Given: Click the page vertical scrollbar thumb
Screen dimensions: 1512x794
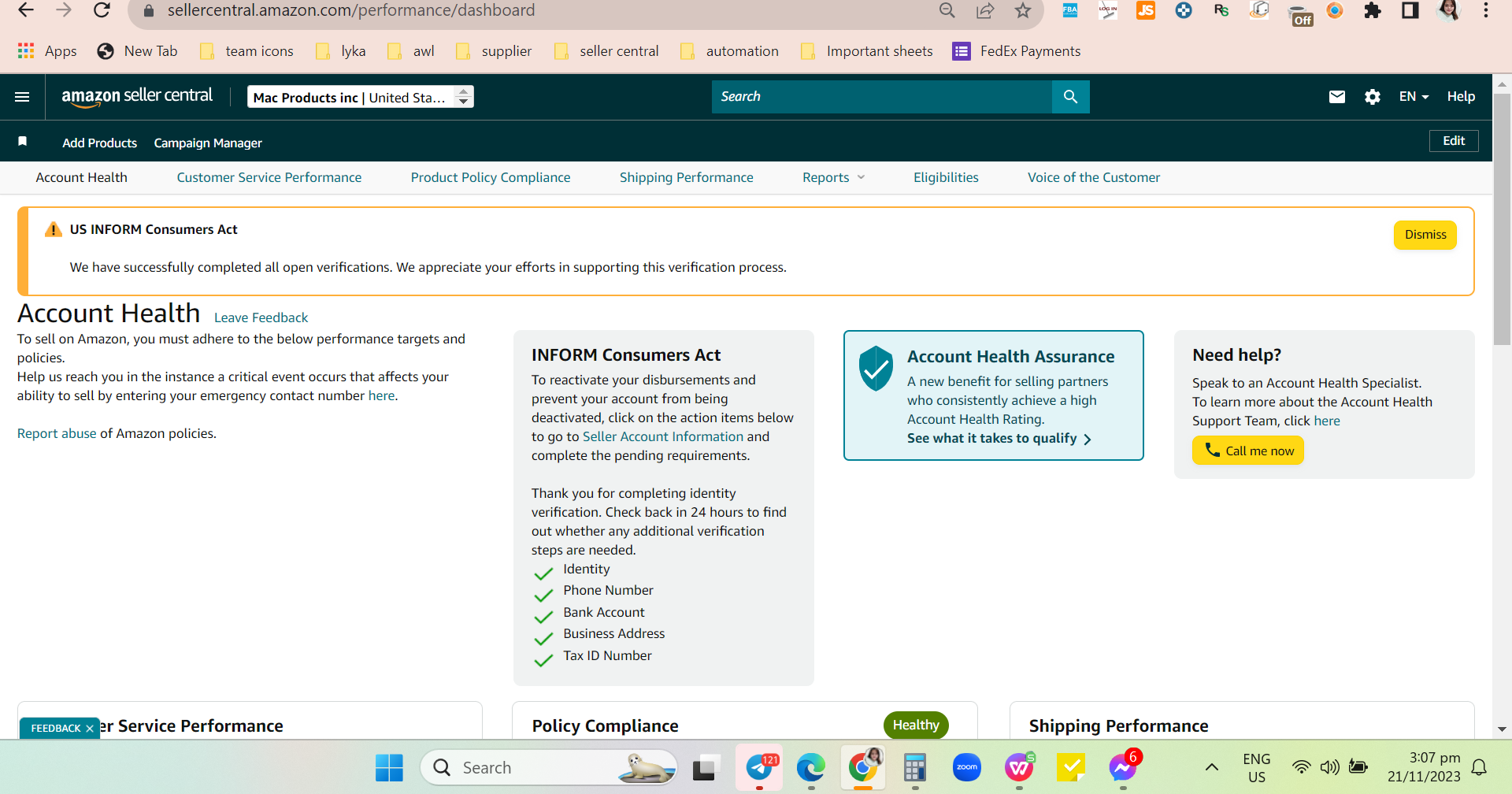Looking at the screenshot, I should [x=1503, y=220].
